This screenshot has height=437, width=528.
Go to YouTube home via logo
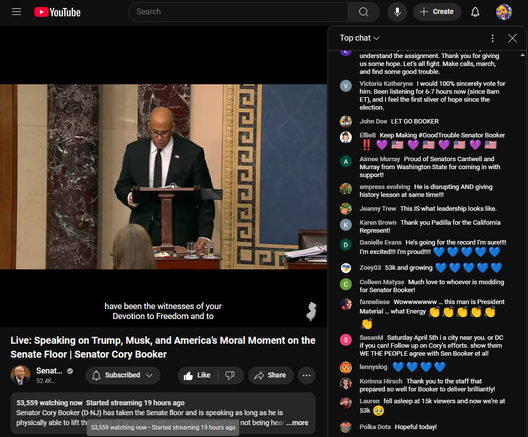point(57,12)
